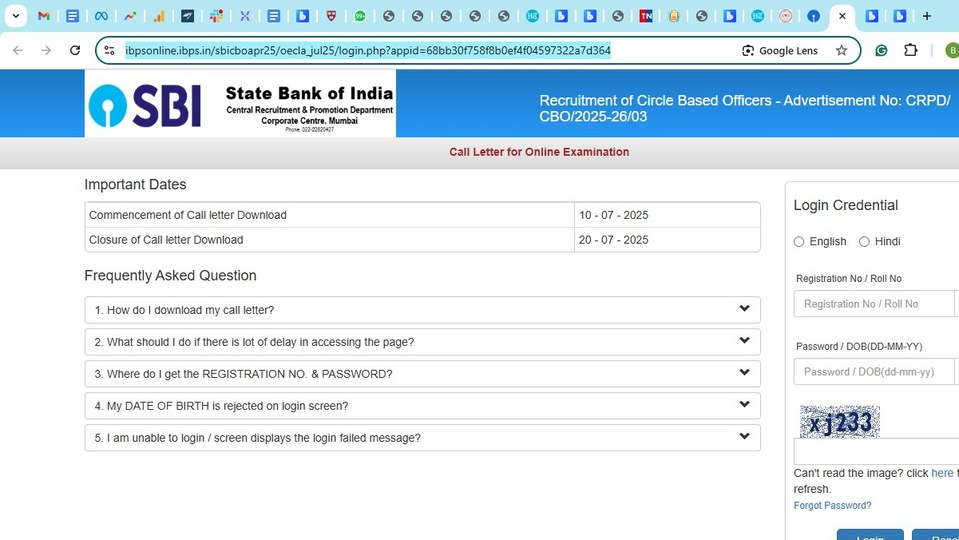Open the dark square feather-icon tab

(187, 17)
